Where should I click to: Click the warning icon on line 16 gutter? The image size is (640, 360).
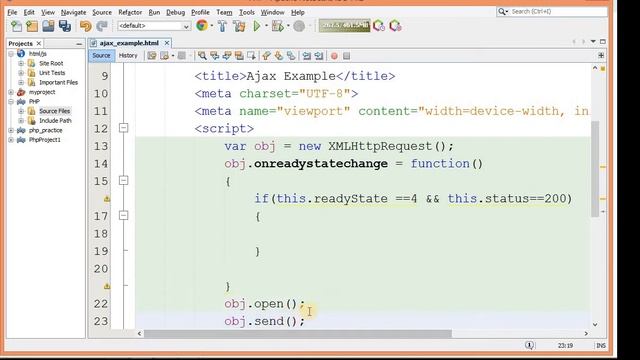point(107,199)
